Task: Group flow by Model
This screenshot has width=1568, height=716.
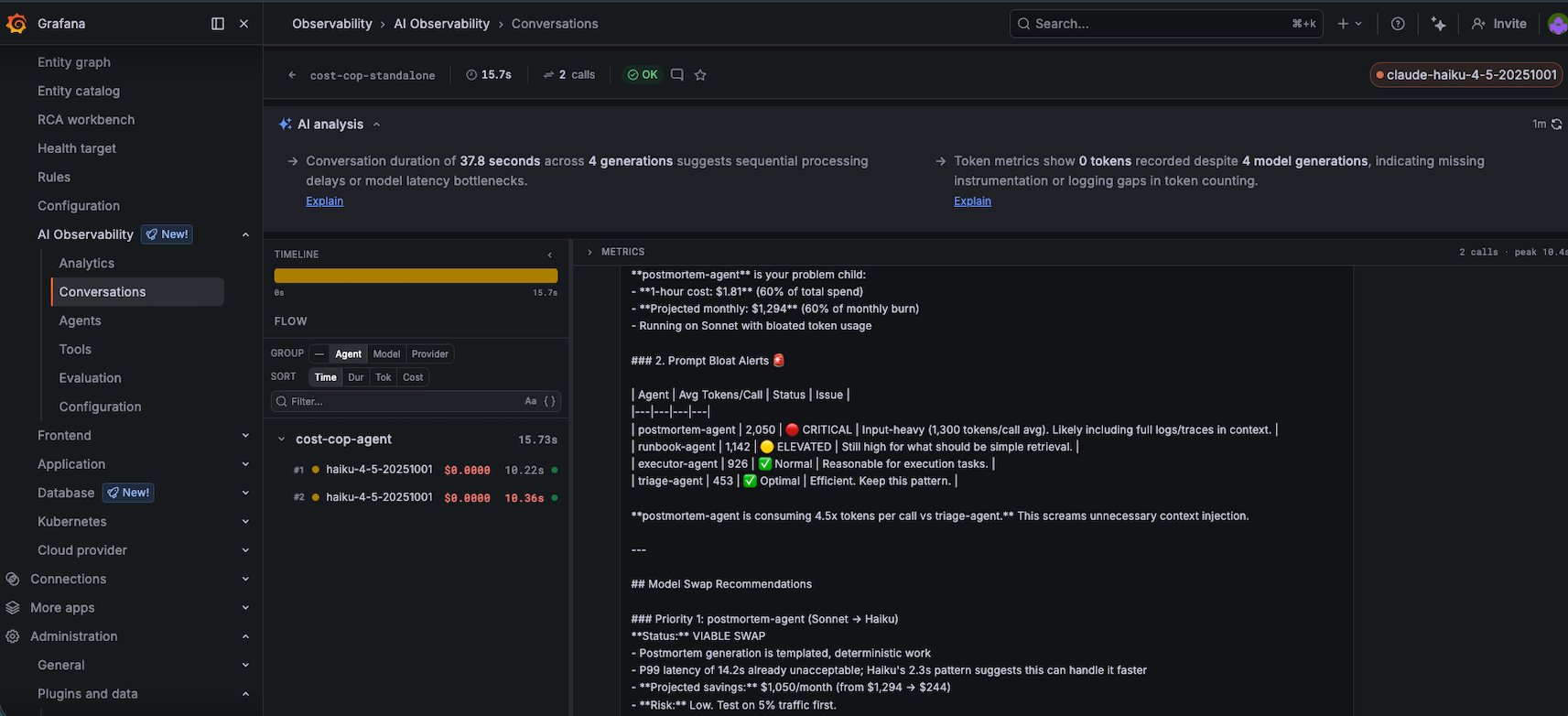Action: tap(386, 354)
